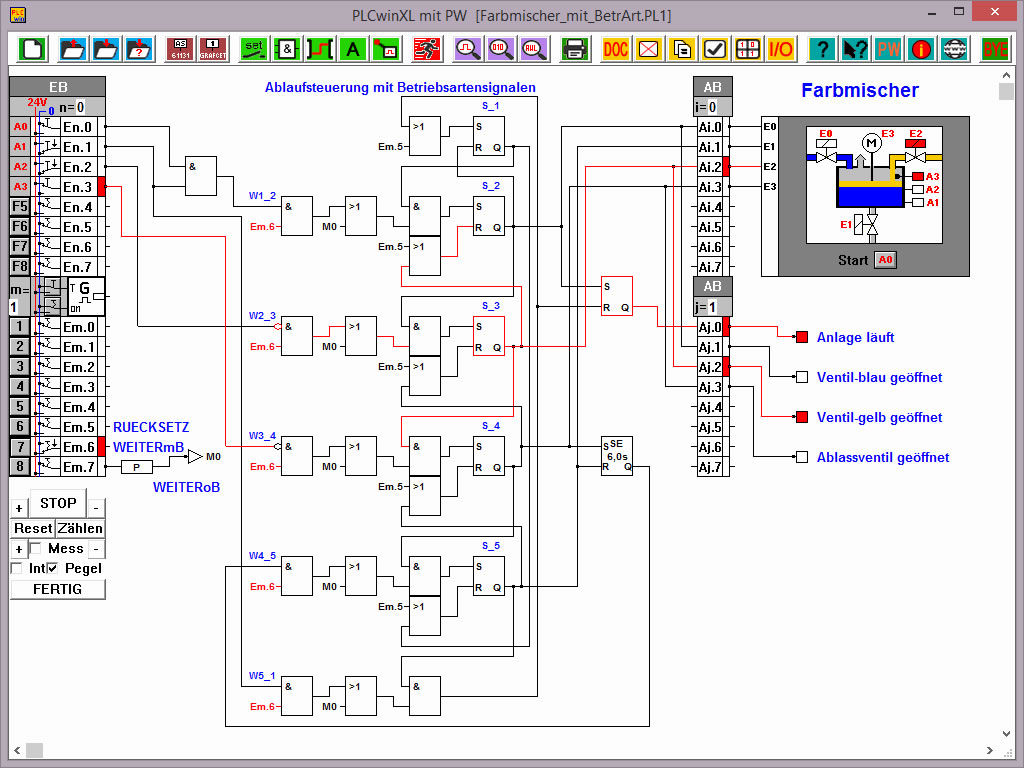
Task: Click the Start A0 button in Farbmischer
Action: pos(885,260)
